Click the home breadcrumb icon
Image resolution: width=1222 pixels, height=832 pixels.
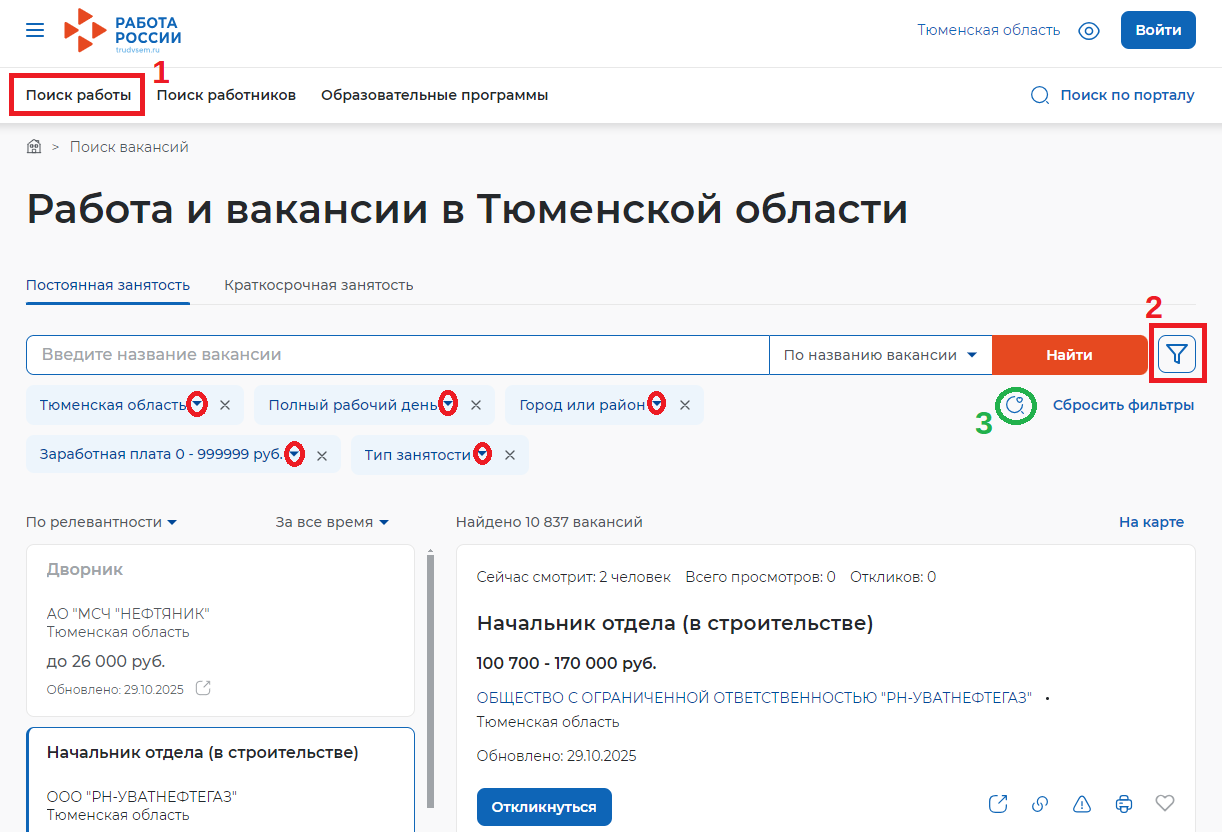pos(34,147)
